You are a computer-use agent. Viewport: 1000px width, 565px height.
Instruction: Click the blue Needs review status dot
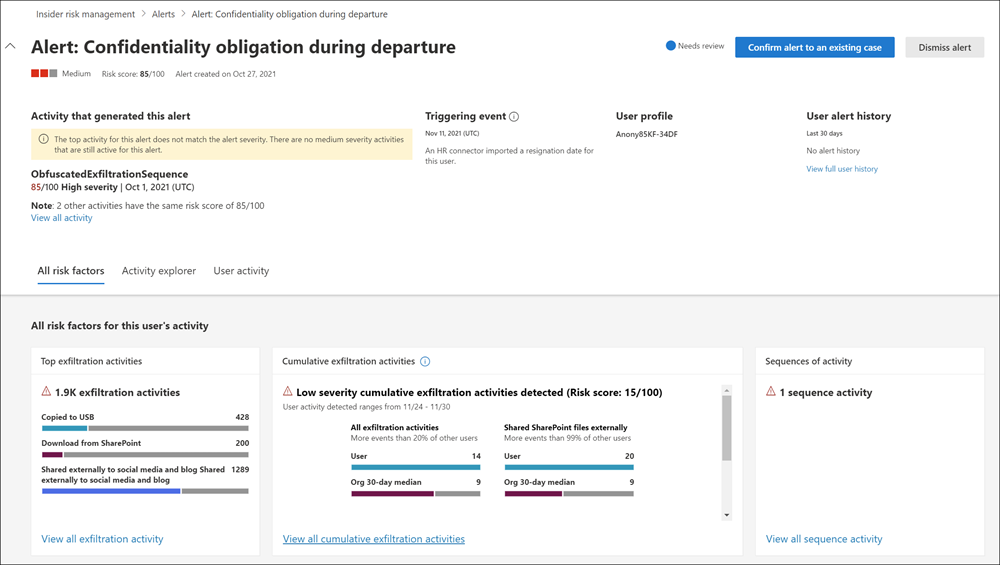[671, 46]
